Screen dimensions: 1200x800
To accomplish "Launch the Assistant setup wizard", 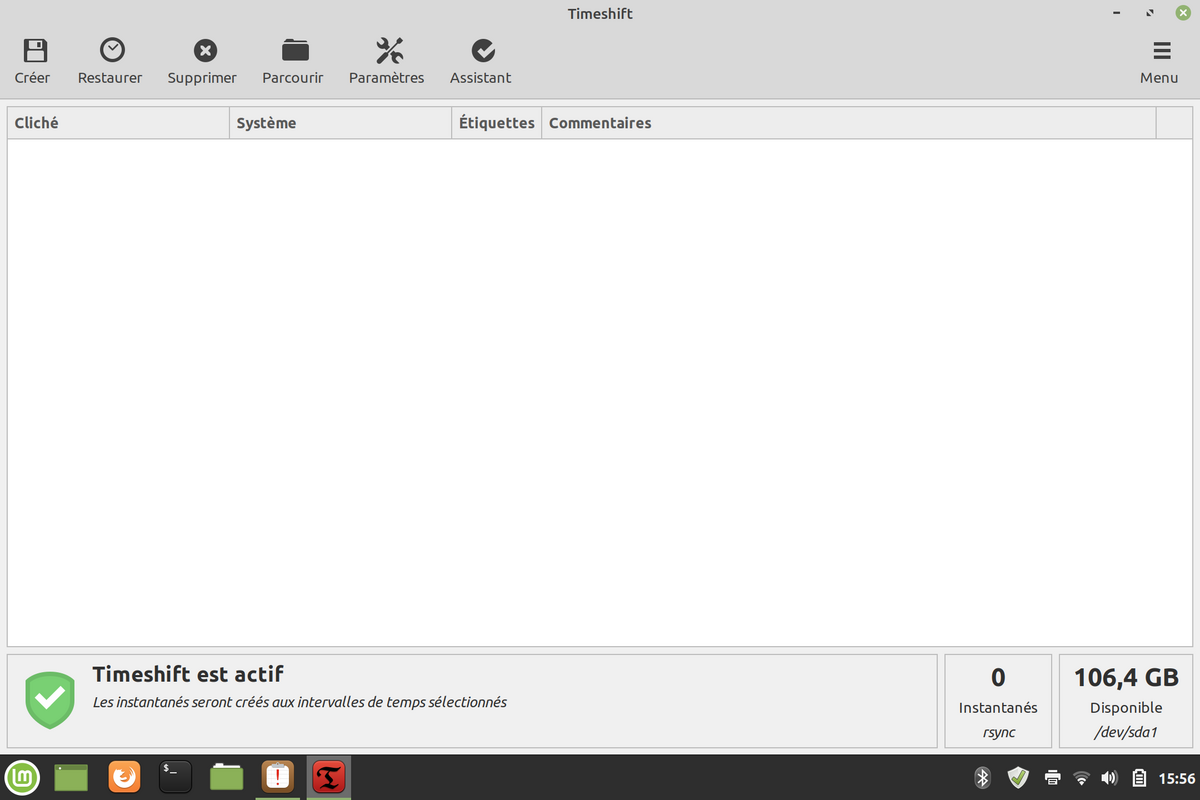I will click(481, 61).
